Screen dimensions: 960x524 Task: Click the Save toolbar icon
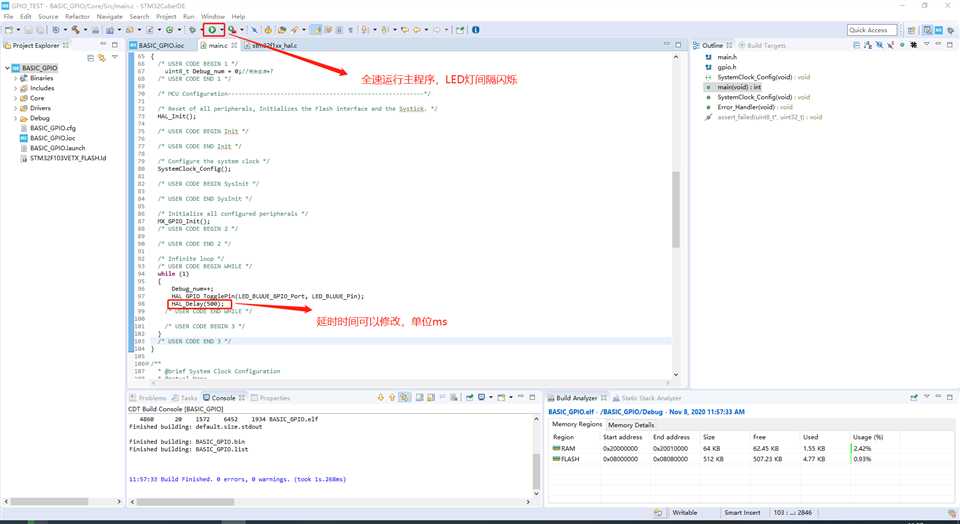pyautogui.click(x=28, y=29)
